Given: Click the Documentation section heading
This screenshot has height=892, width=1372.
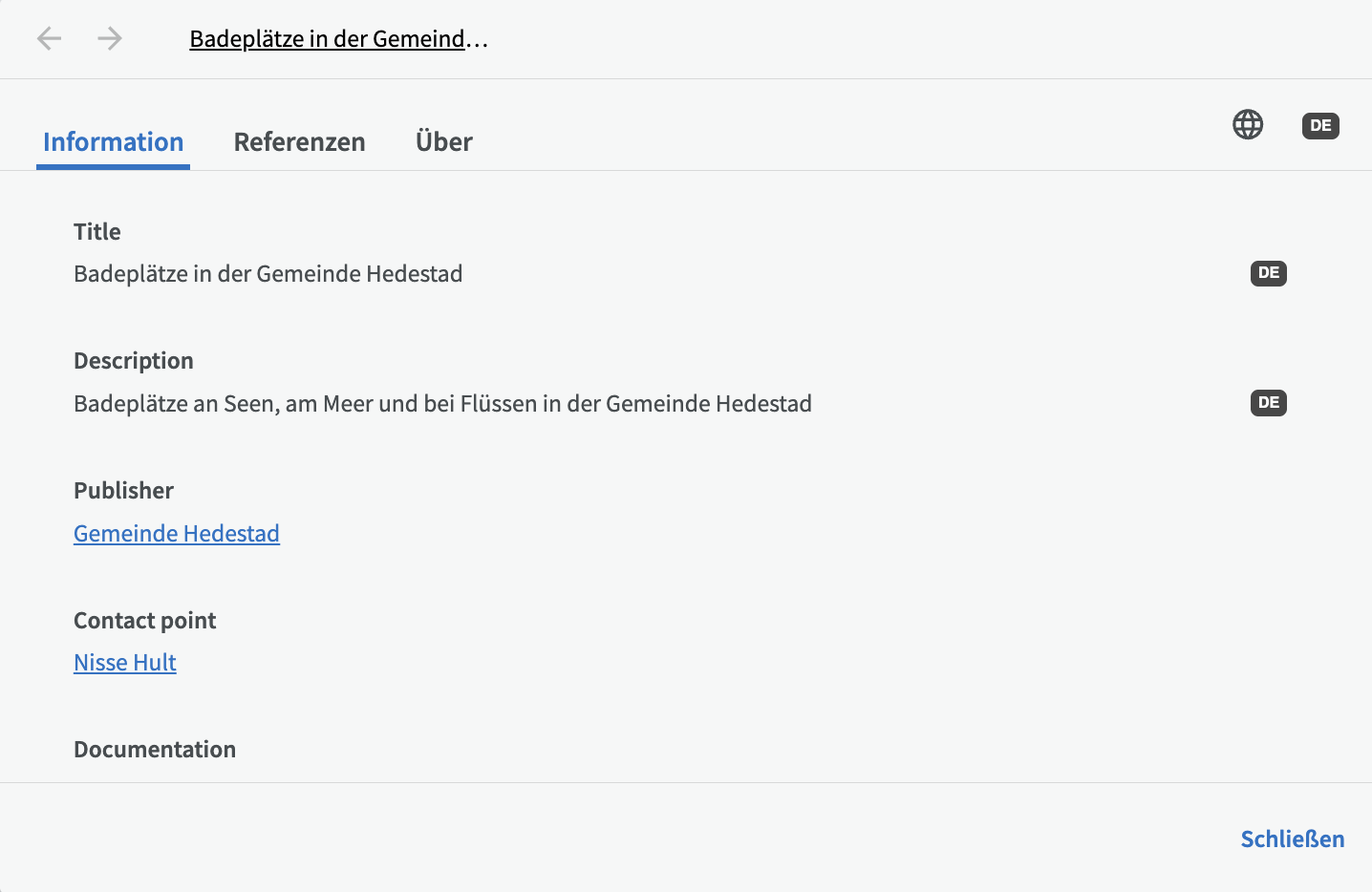Looking at the screenshot, I should coord(155,750).
